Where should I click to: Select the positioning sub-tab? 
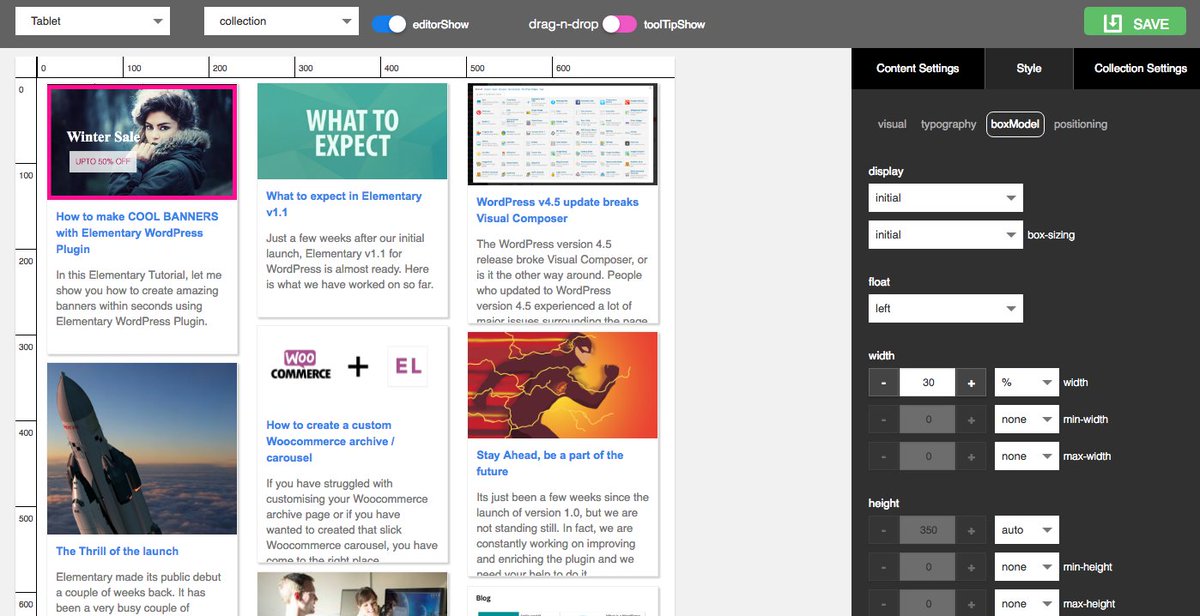click(1080, 124)
